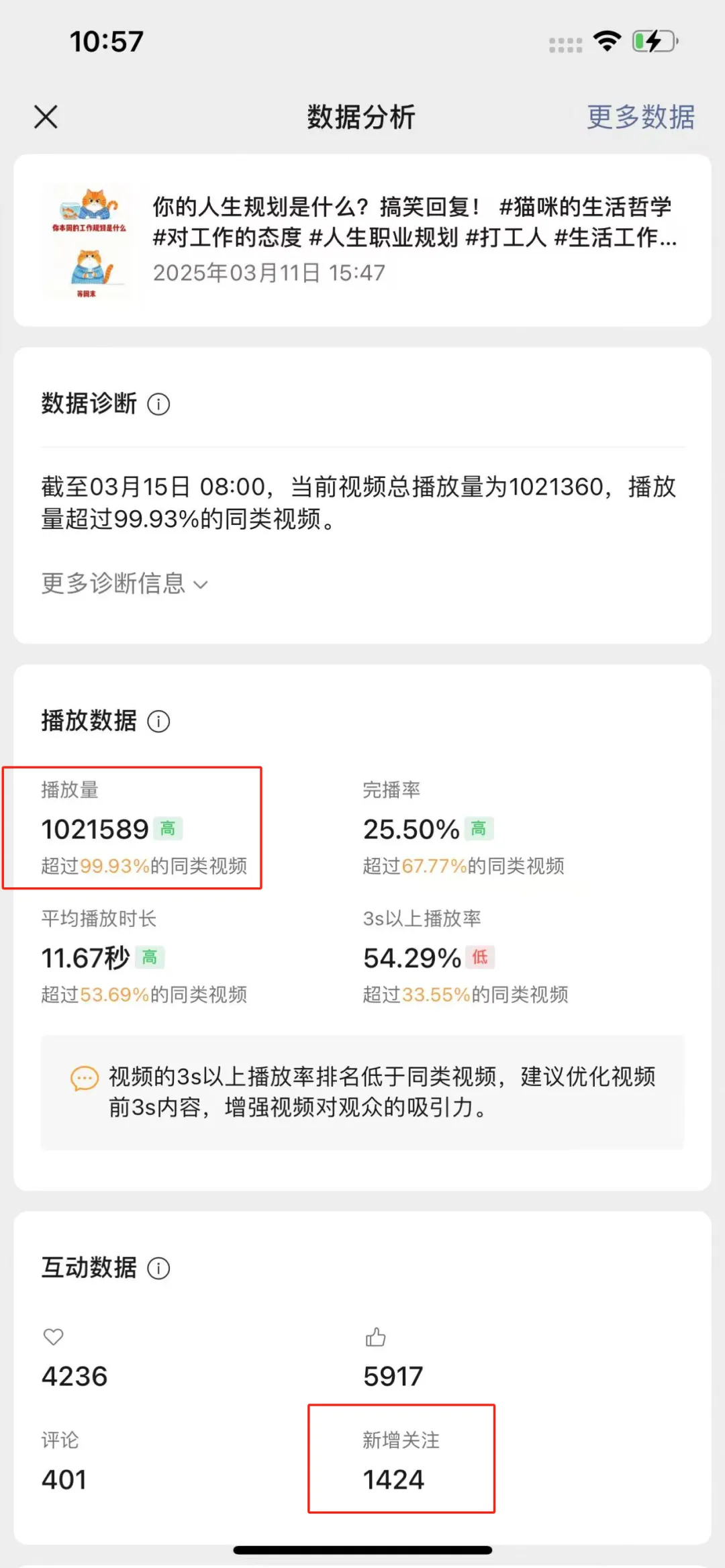Close the data analysis page
This screenshot has width=725, height=1568.
click(46, 117)
